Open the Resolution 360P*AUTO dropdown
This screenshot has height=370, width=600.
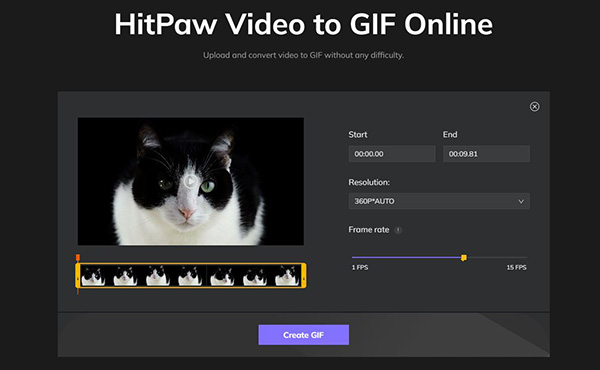pyautogui.click(x=439, y=201)
